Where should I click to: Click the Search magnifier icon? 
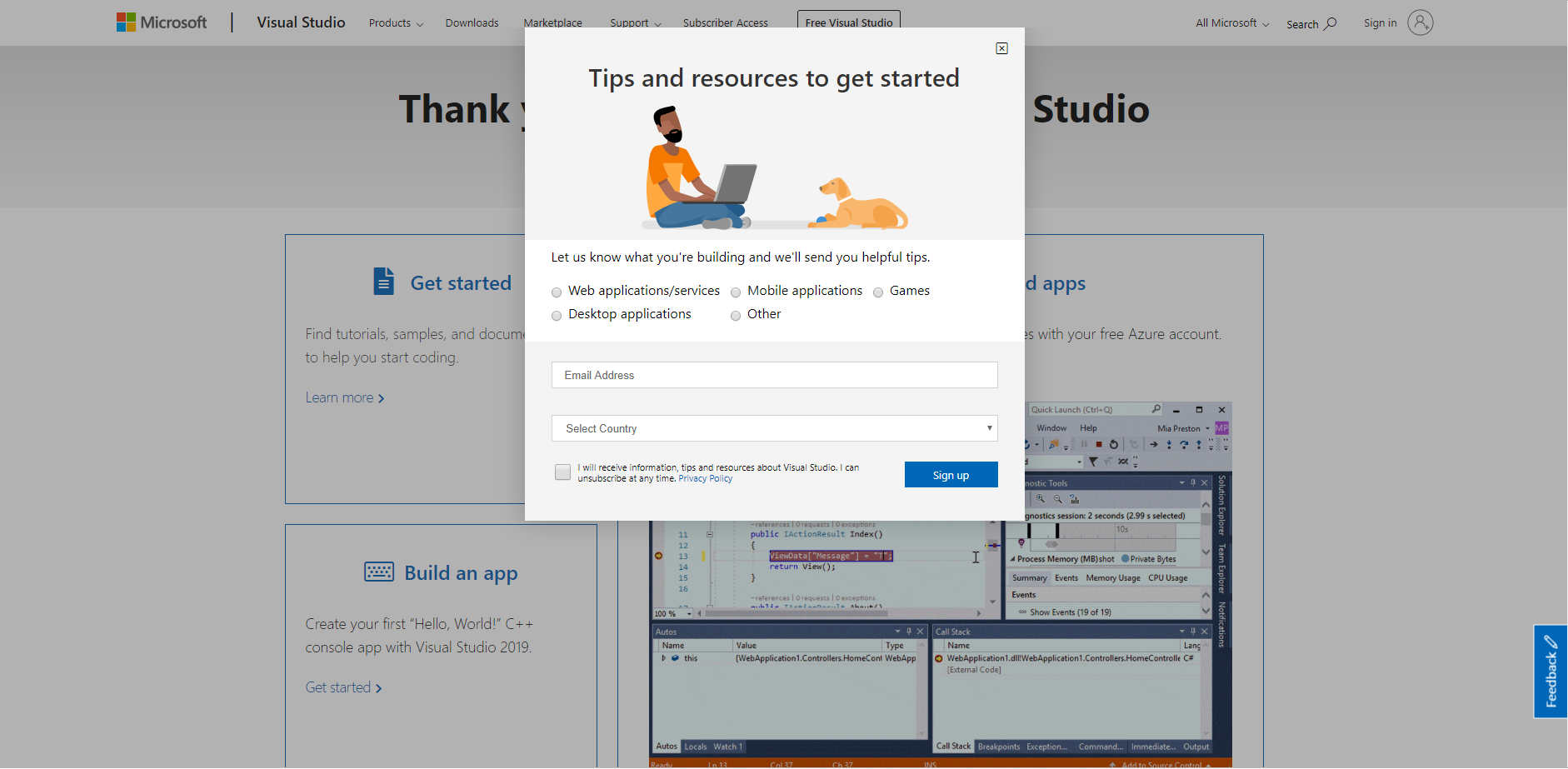[x=1331, y=23]
